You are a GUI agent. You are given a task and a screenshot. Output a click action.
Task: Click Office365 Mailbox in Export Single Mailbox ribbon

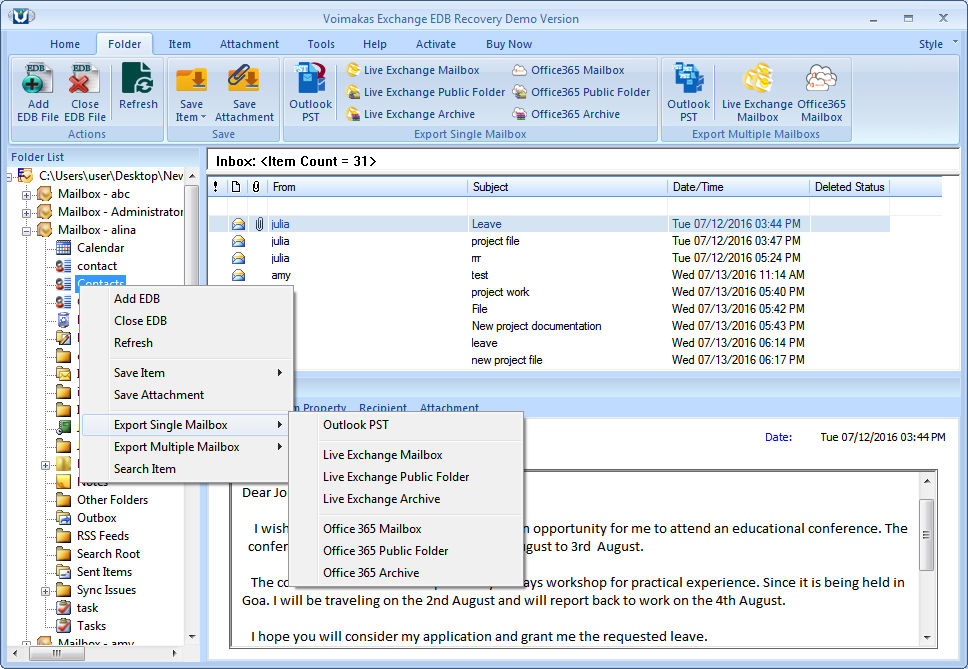(569, 70)
